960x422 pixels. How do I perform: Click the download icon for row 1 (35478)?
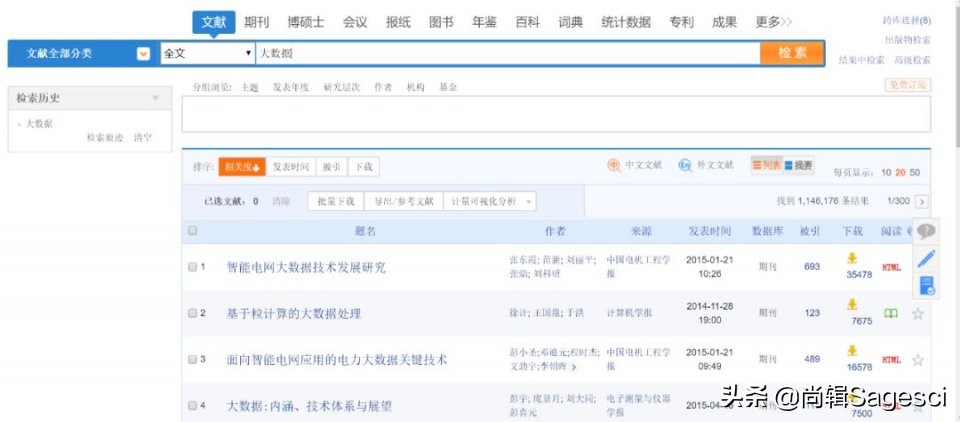(x=852, y=259)
